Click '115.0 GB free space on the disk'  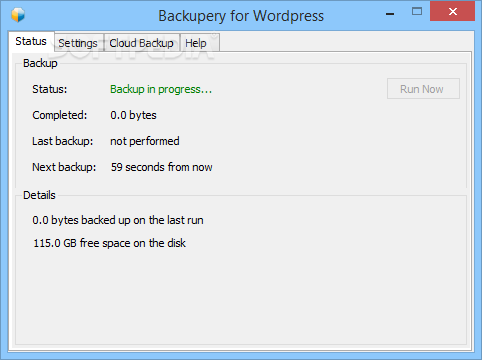pos(109,243)
